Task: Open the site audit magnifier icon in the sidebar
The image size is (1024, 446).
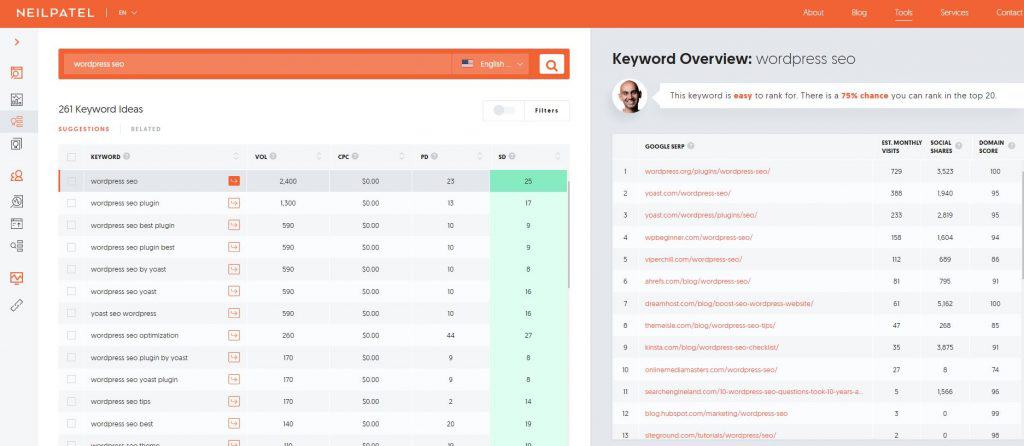Action: tap(17, 202)
